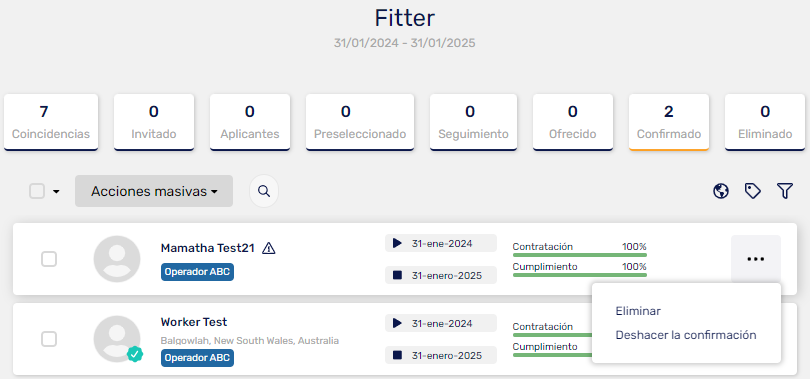This screenshot has width=810, height=379.
Task: Open the search magnifier icon
Action: [264, 191]
